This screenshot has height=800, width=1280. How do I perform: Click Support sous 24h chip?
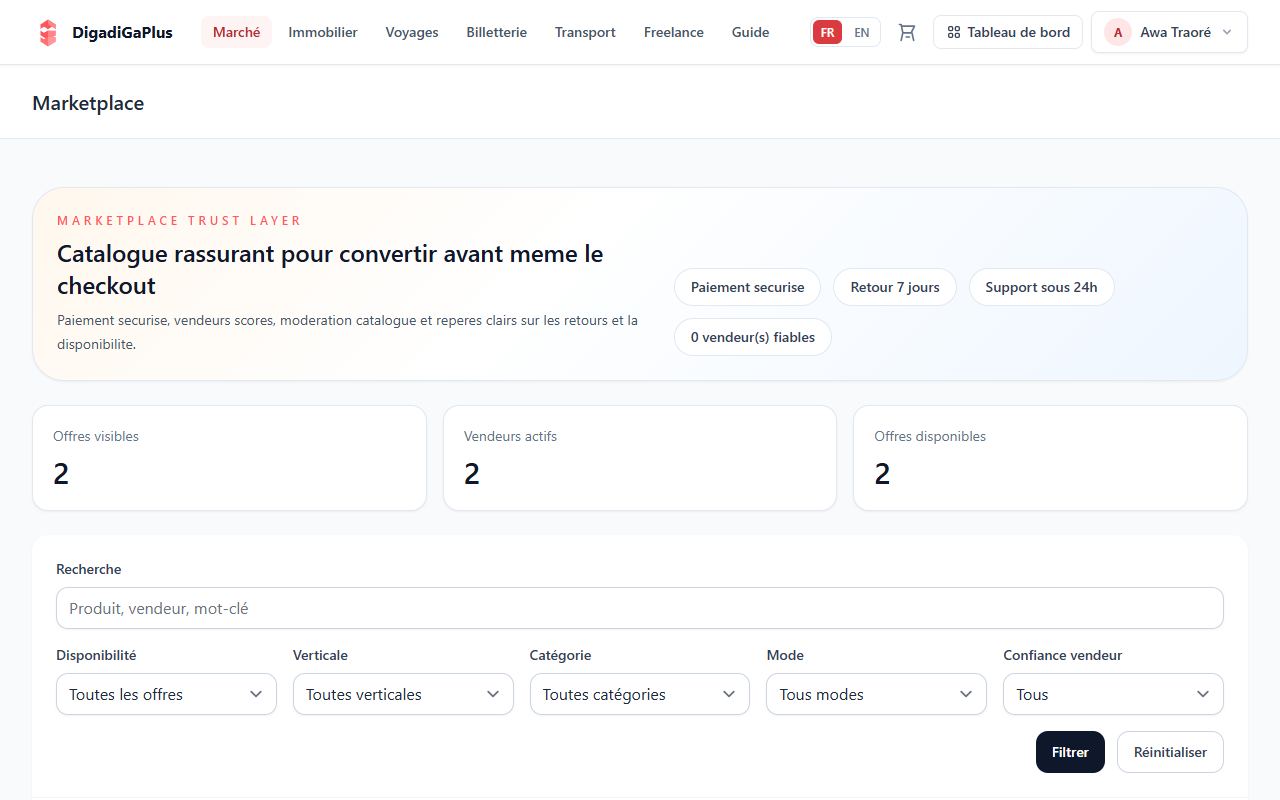click(x=1041, y=287)
